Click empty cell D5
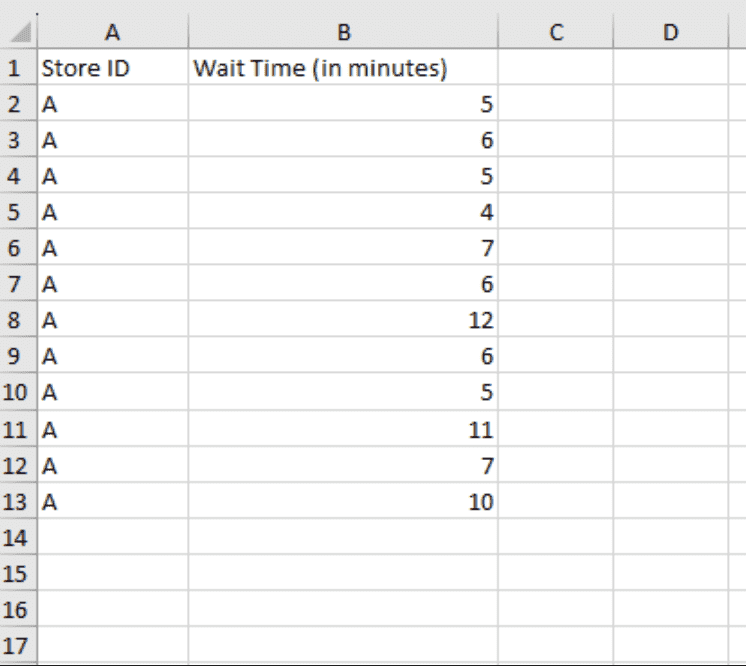The image size is (746, 666). pyautogui.click(x=670, y=213)
